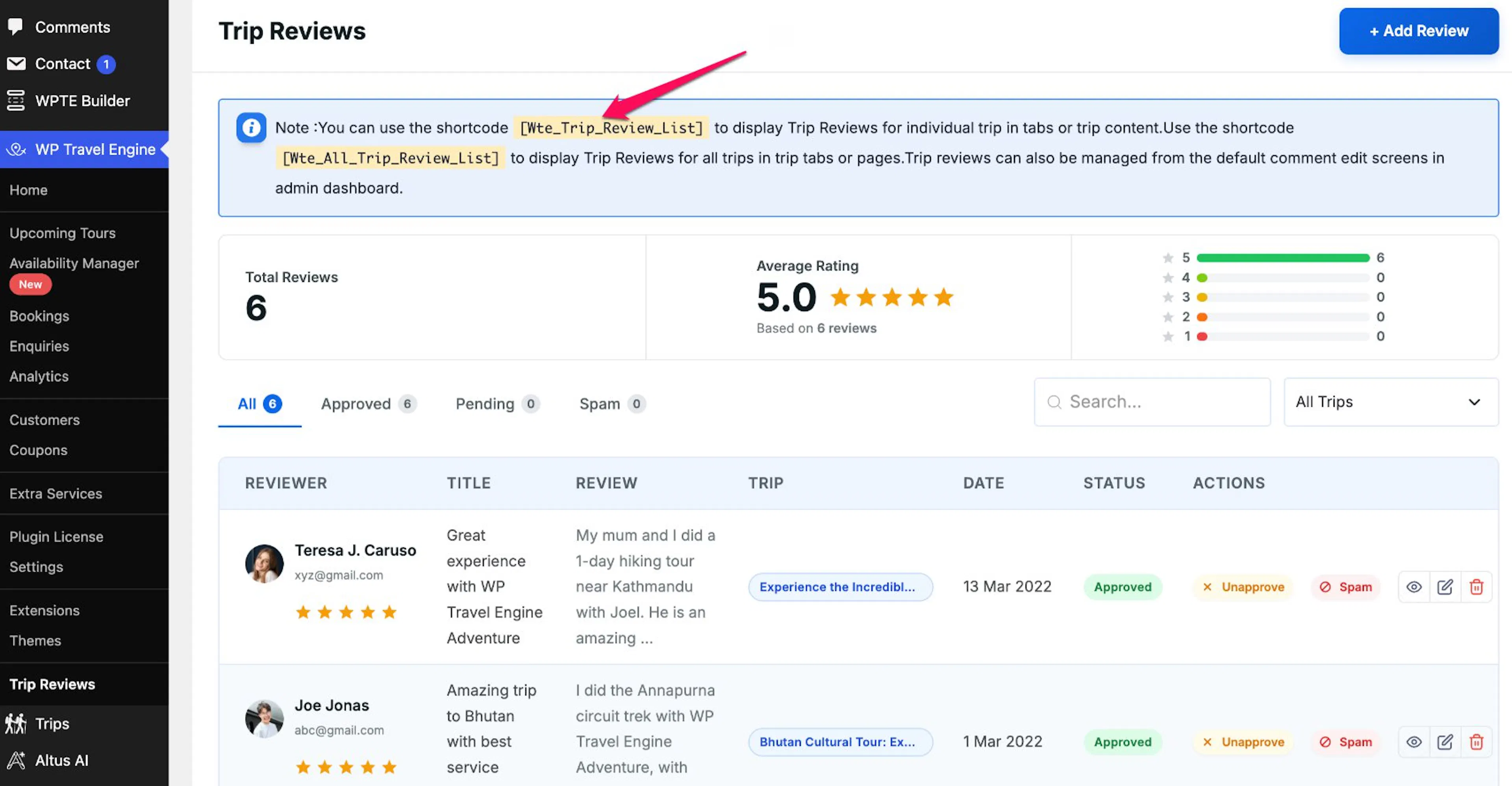Open Comments in the sidebar
Image resolution: width=1512 pixels, height=786 pixels.
pyautogui.click(x=72, y=27)
